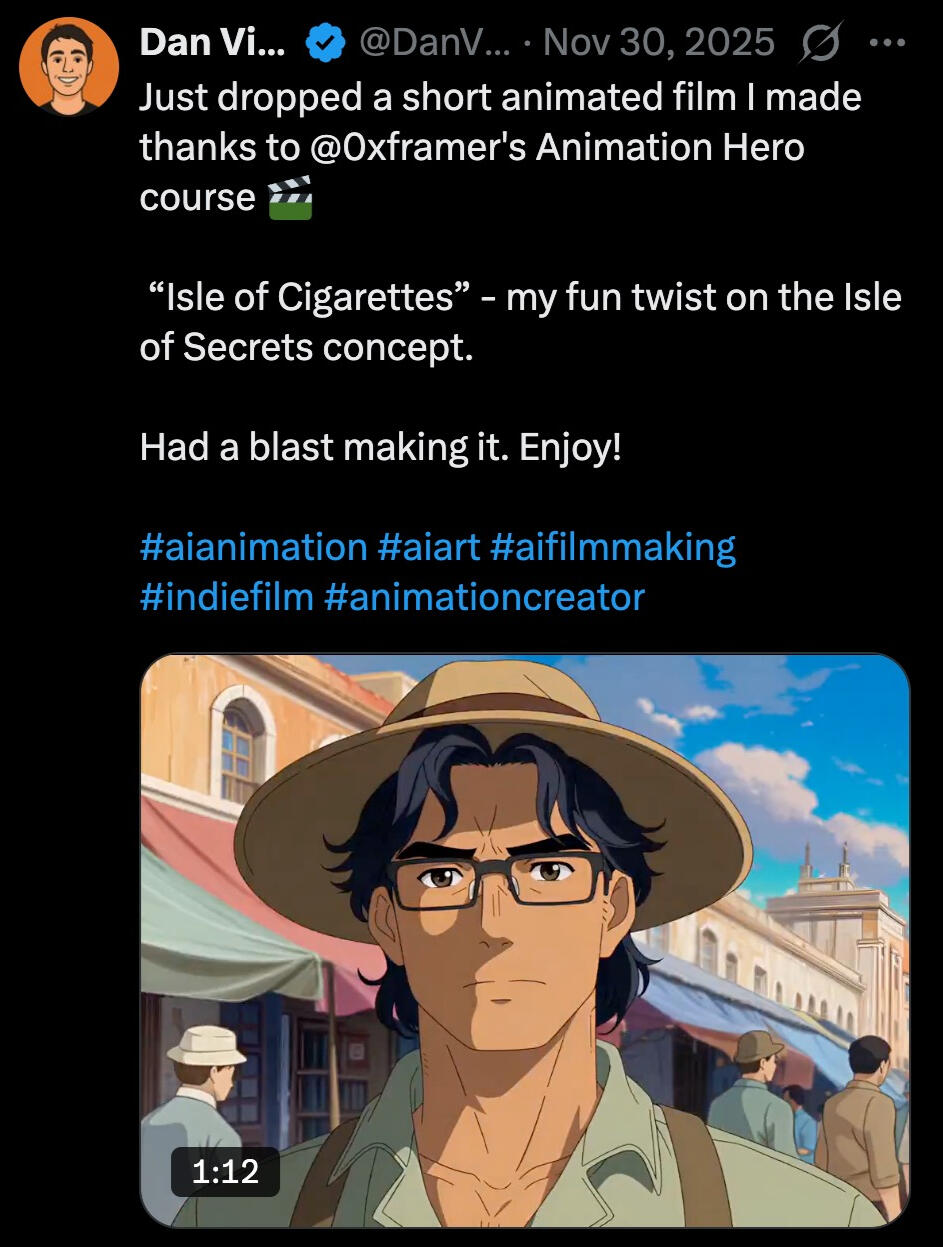
Task: Click the clapperboard emoji after "course"
Action: [x=290, y=197]
